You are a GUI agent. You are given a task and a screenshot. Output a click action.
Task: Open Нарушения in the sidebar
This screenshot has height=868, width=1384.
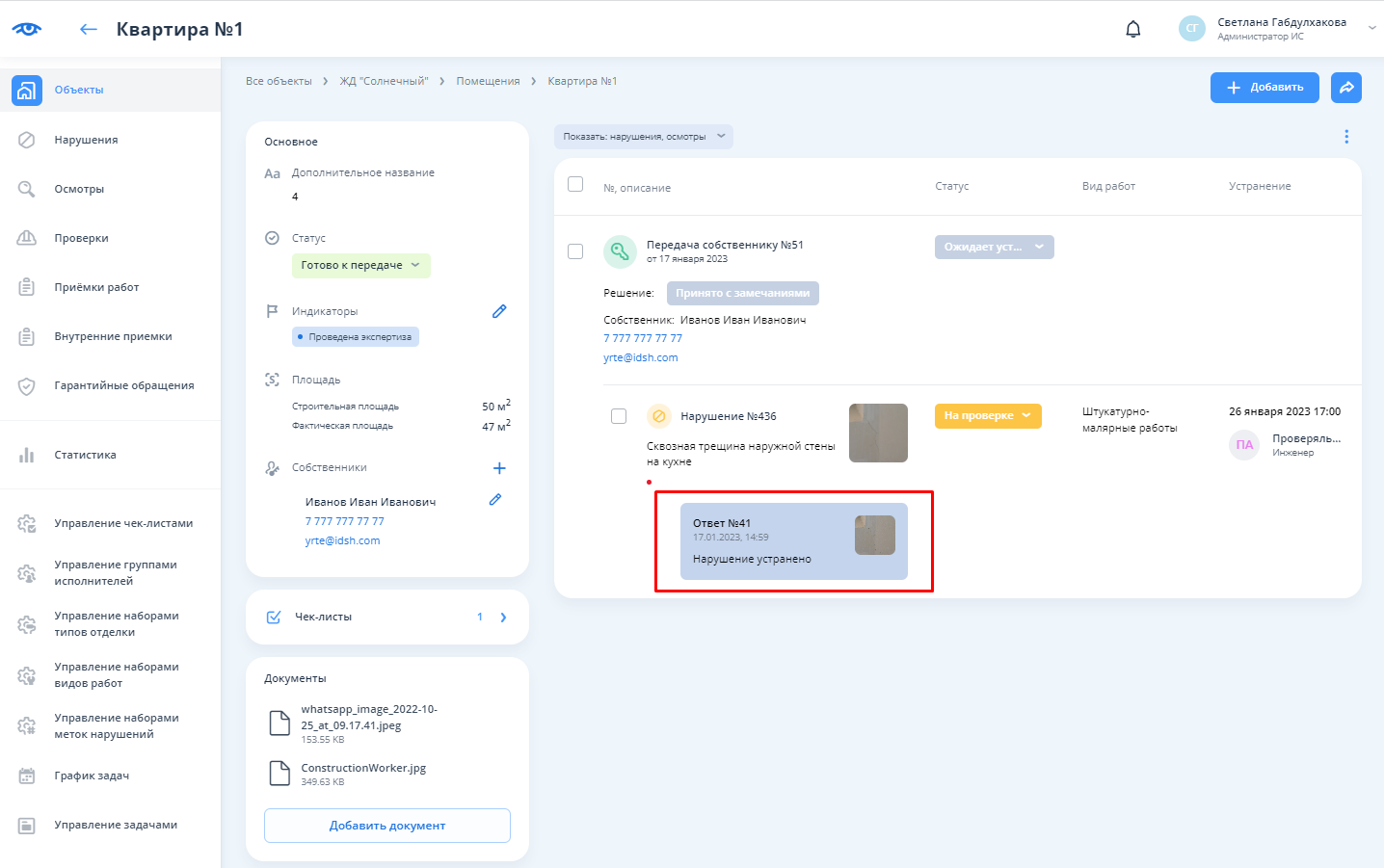[86, 140]
